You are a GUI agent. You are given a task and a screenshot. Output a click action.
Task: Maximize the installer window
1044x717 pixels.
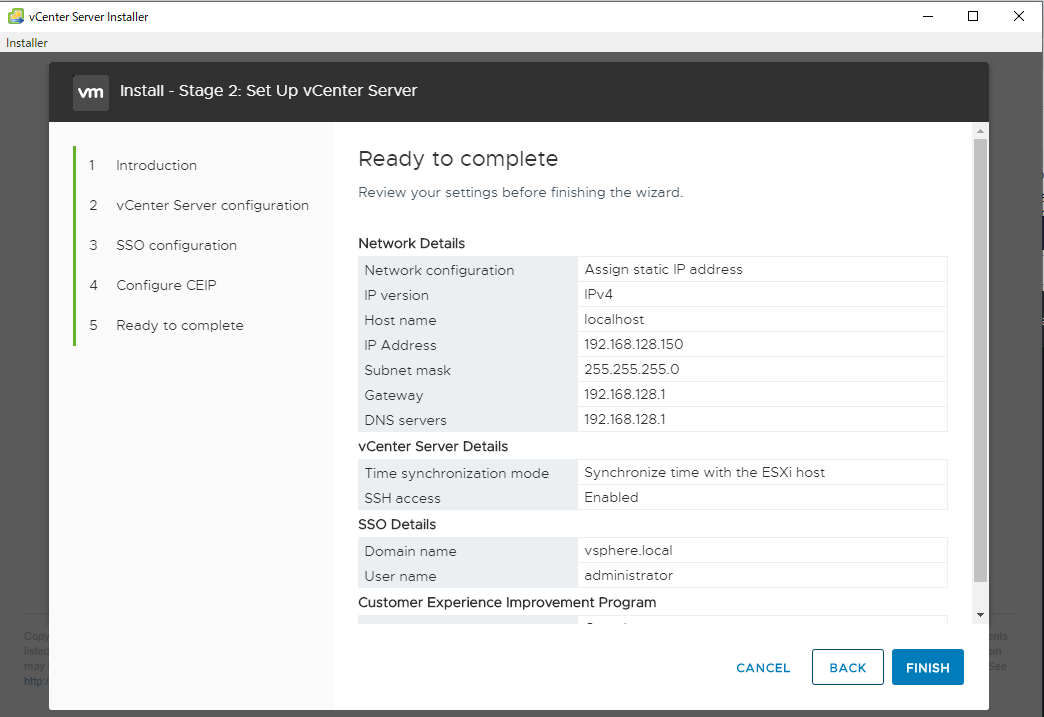973,16
